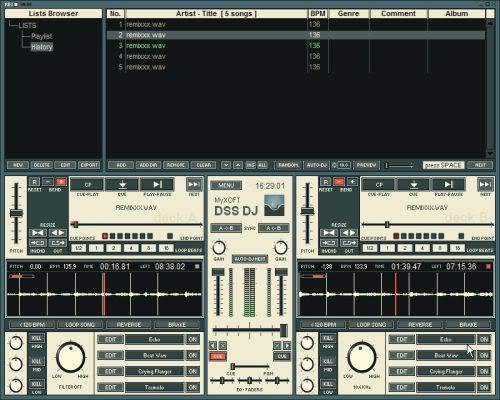
Task: Click deck B Cue down-arrow button
Action: coord(414,185)
